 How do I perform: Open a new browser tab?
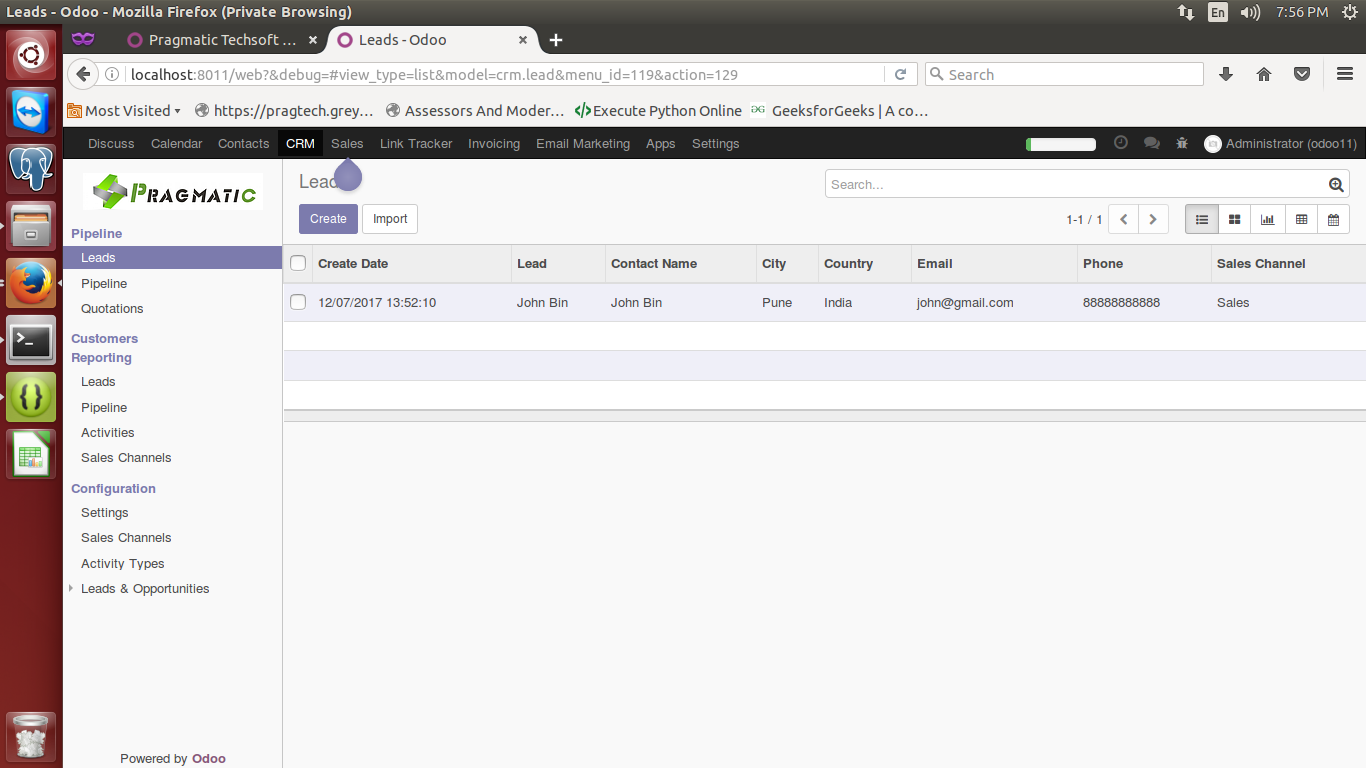[556, 40]
